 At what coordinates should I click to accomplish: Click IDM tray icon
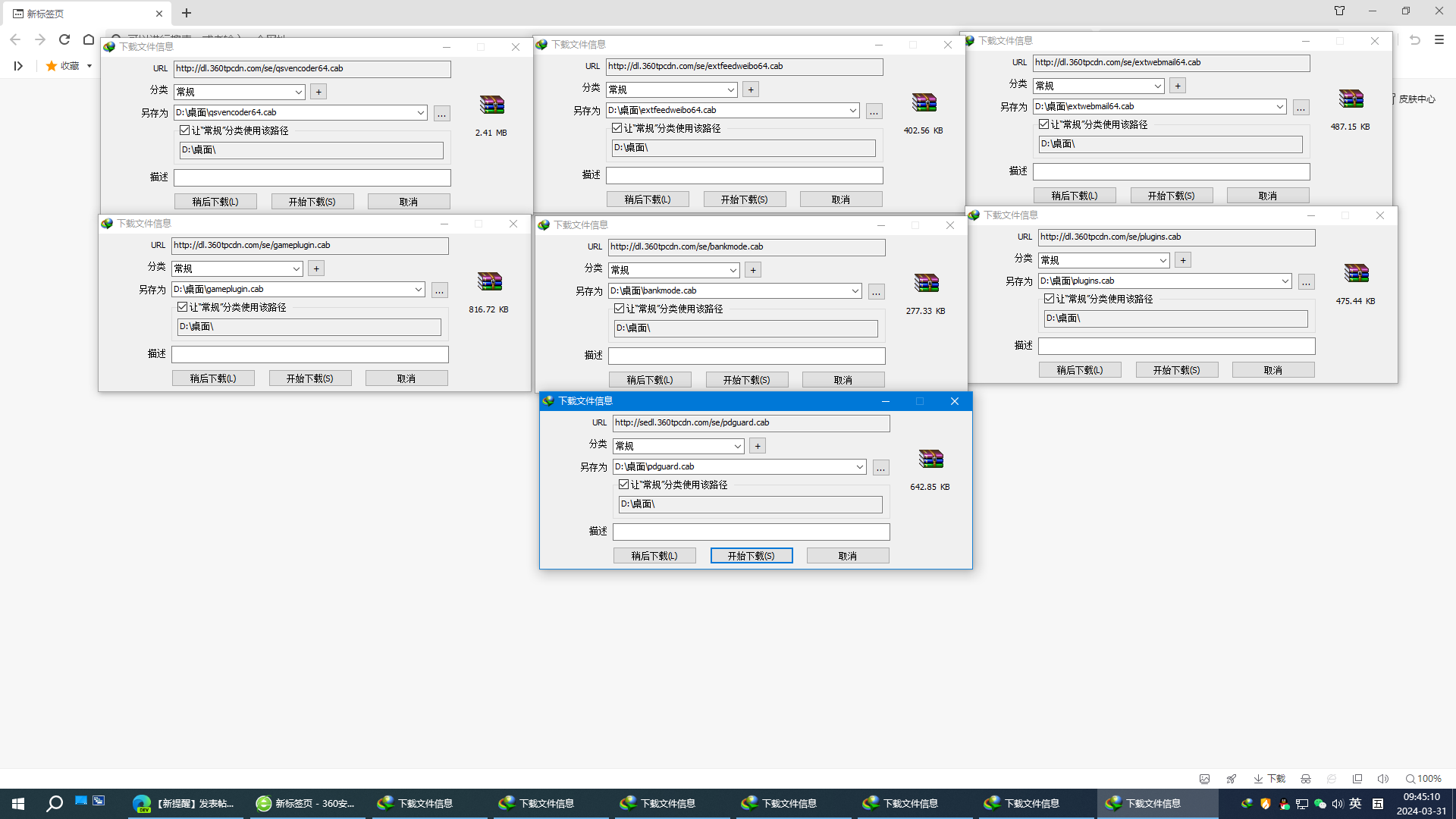(x=1247, y=804)
